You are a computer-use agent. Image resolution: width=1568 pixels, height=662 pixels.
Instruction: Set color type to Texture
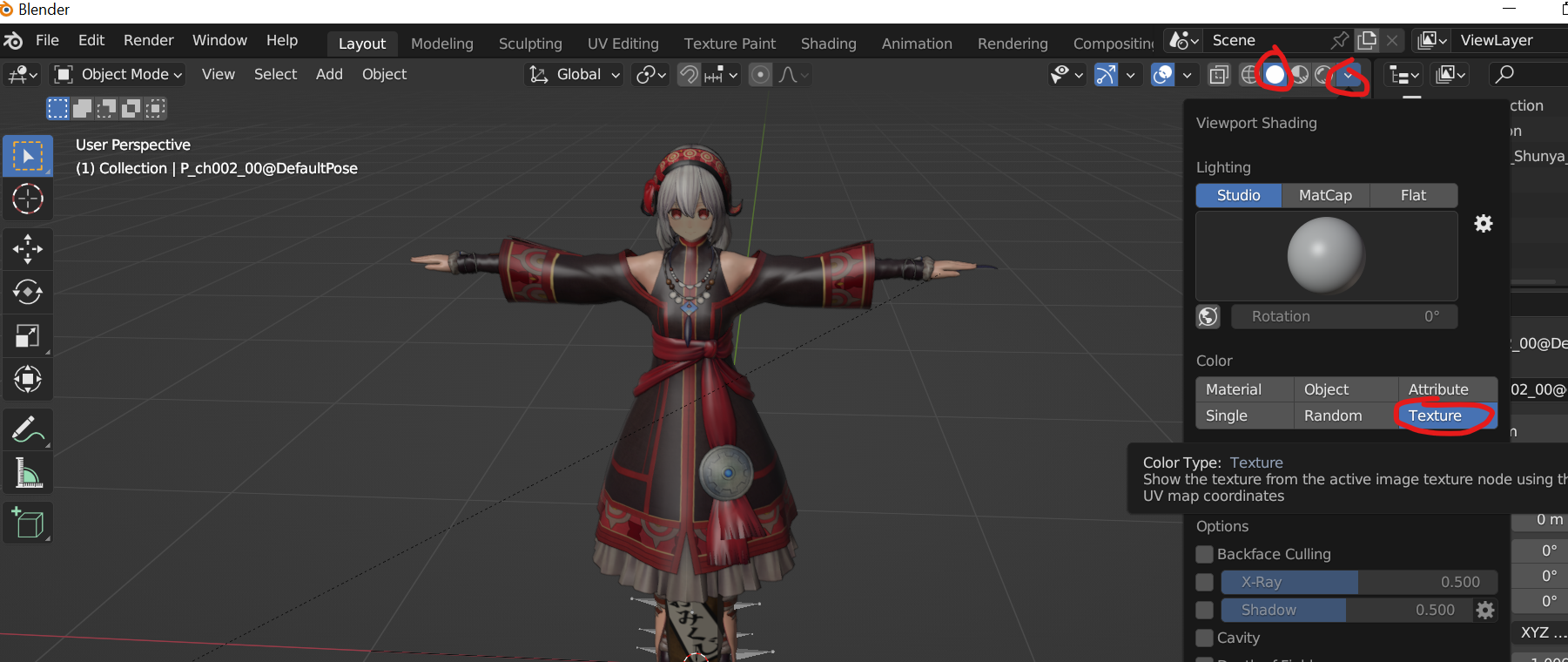(x=1448, y=416)
